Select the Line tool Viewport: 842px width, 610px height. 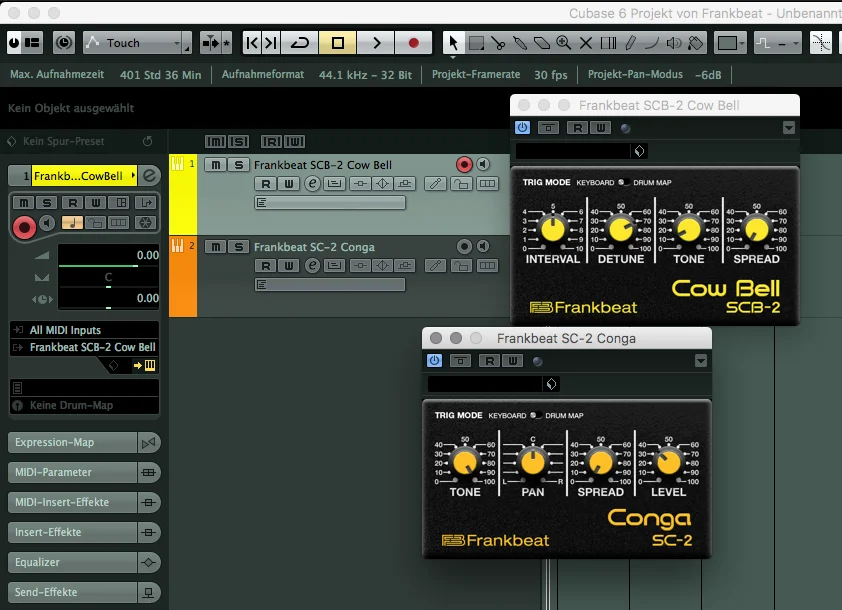[651, 42]
